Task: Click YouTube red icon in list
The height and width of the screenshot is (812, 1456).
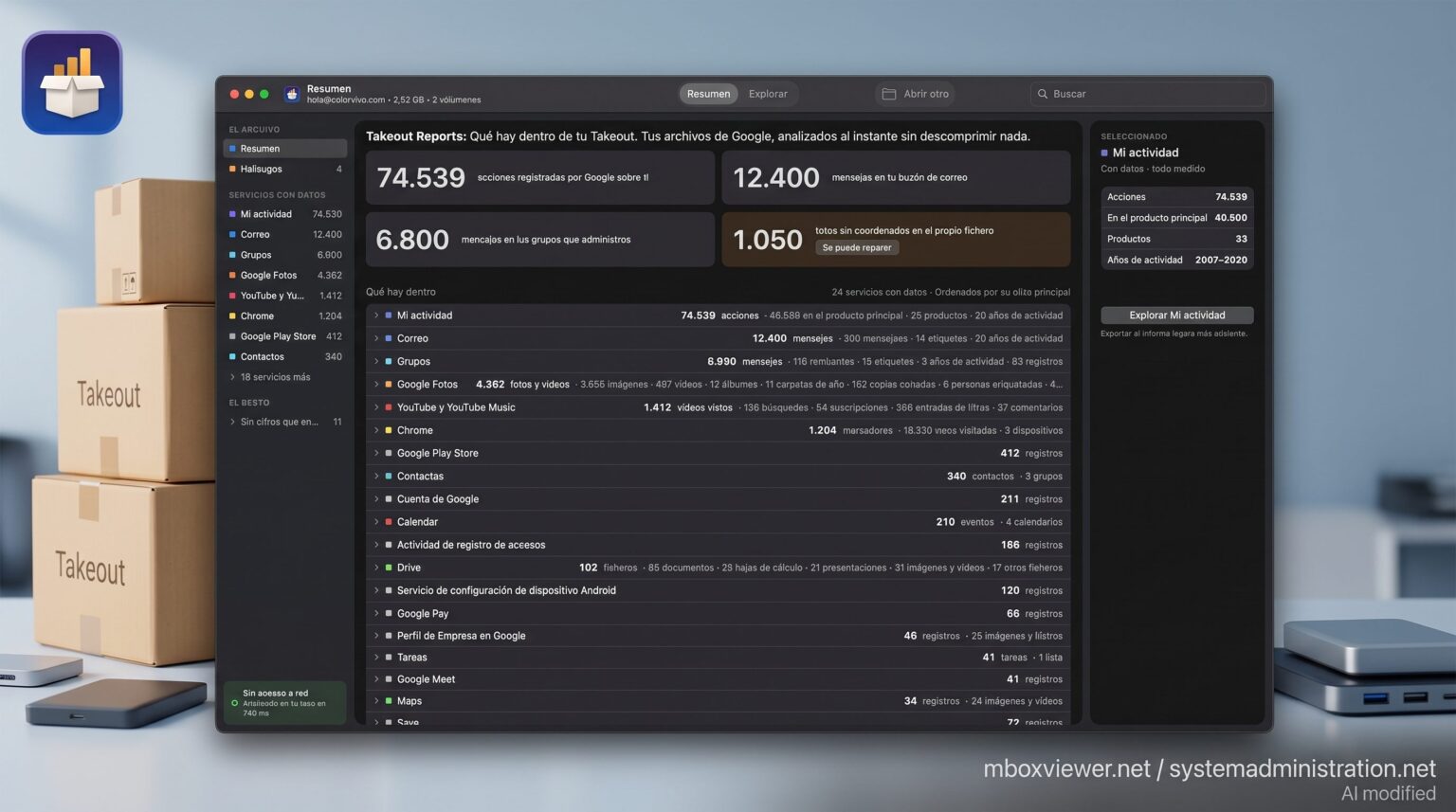Action: (x=389, y=407)
